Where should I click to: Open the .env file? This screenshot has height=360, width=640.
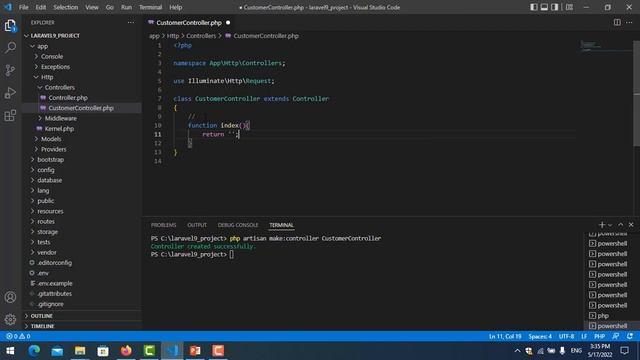tap(43, 273)
